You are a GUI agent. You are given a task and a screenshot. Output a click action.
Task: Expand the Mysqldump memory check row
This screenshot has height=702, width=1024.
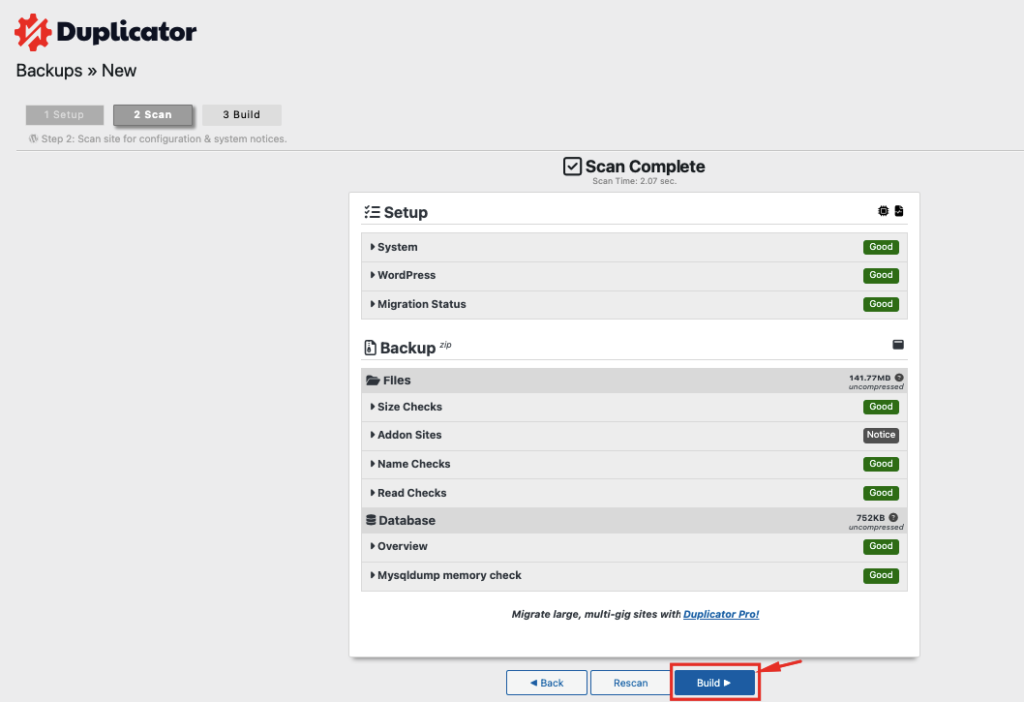634,576
